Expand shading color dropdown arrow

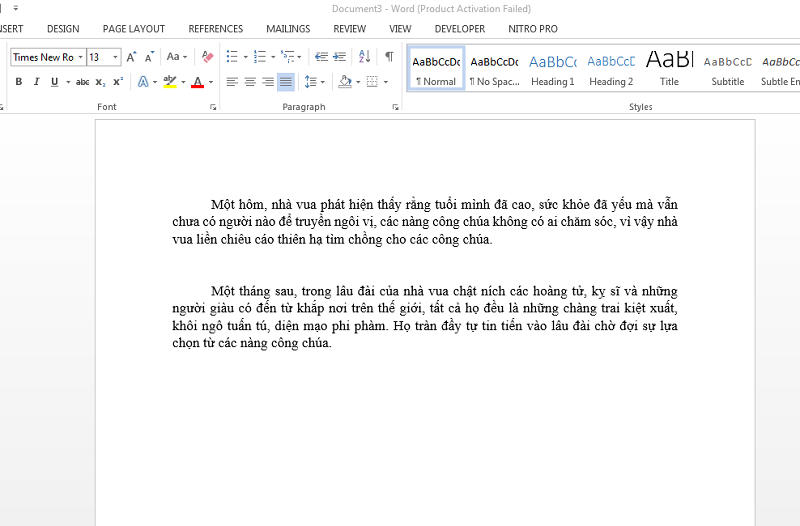tap(358, 82)
